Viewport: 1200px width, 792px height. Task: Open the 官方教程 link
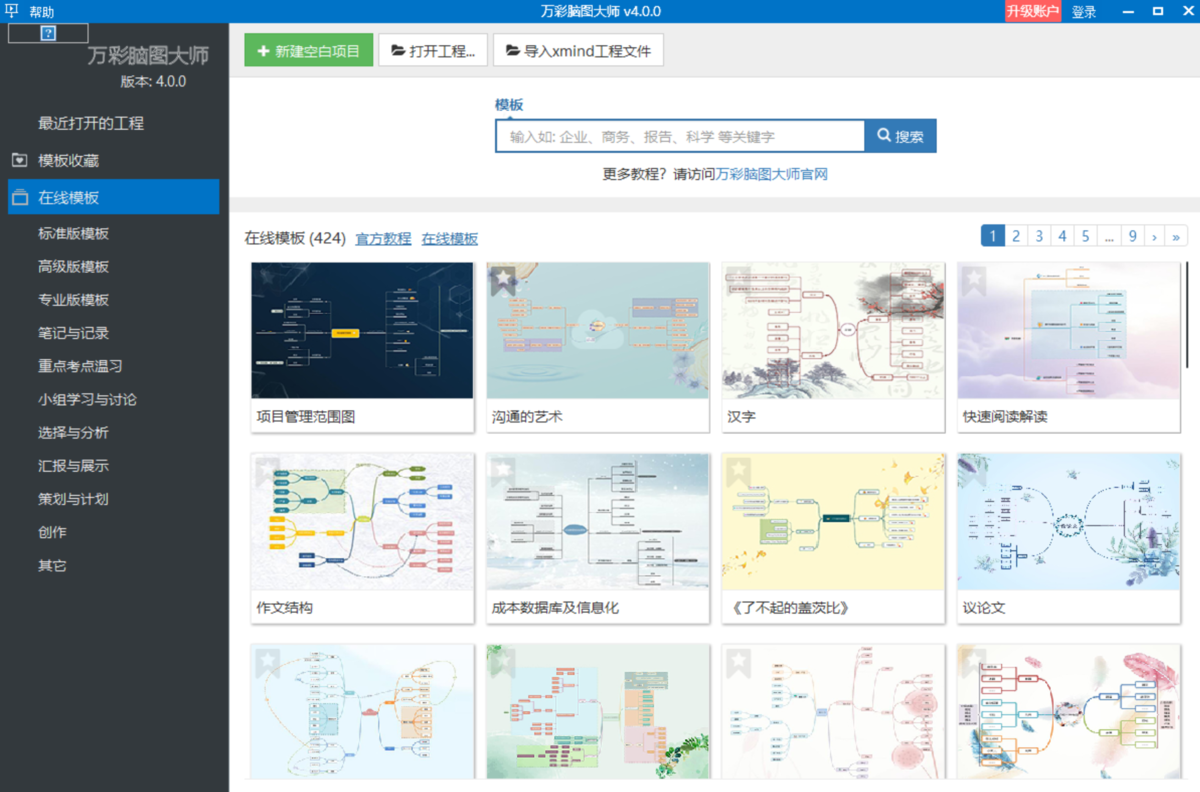click(x=384, y=239)
